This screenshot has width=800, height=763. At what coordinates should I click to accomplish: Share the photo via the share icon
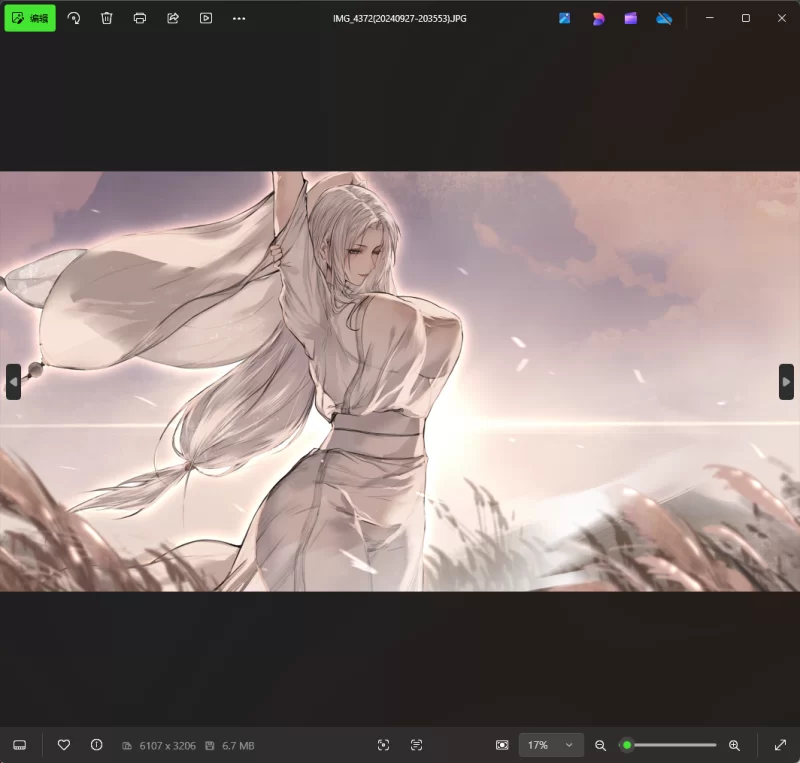(173, 18)
